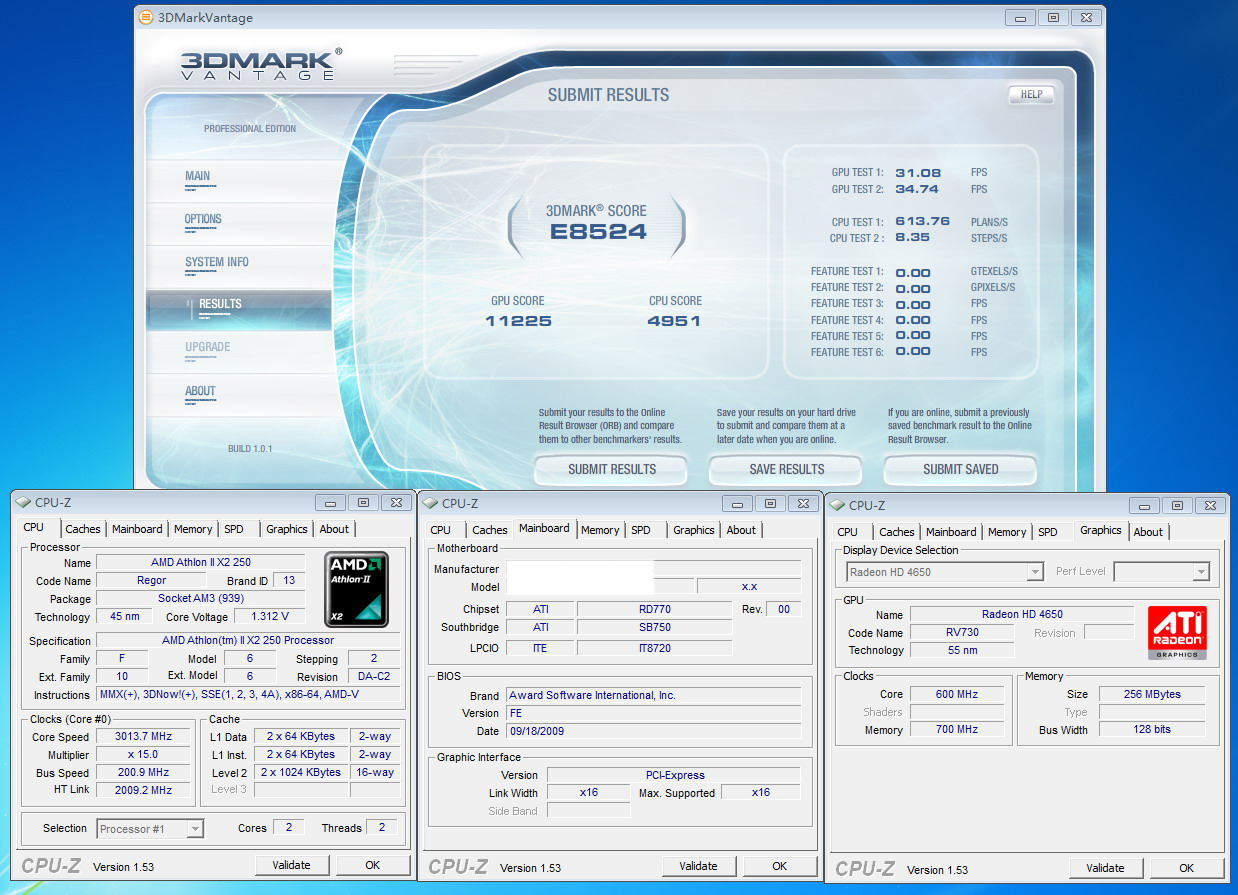The image size is (1238, 895).
Task: Click the HT Link value 2009.2 MHz
Action: point(143,790)
